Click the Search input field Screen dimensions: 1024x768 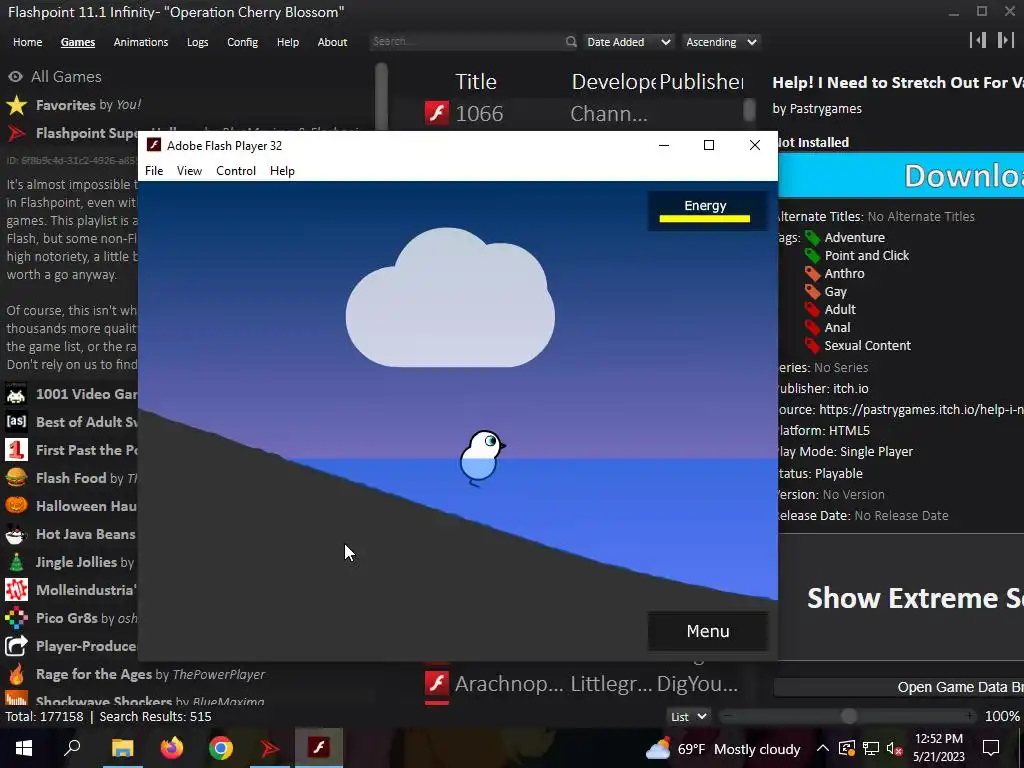pyautogui.click(x=467, y=42)
